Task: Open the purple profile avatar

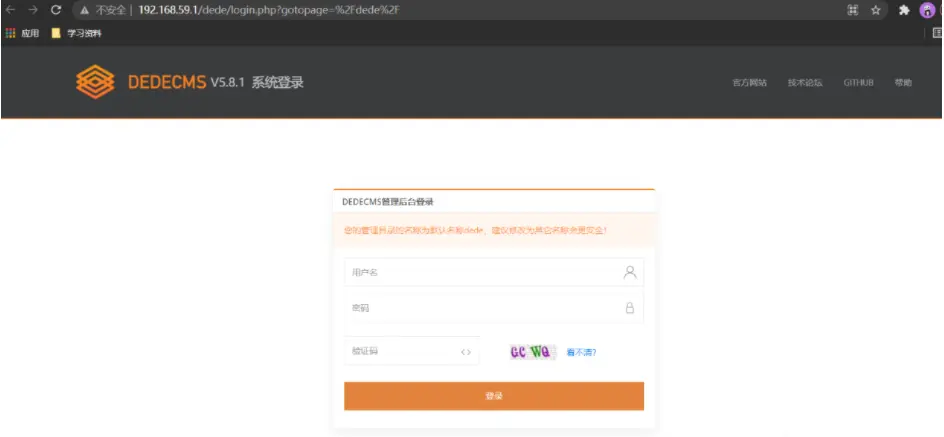Action: [x=927, y=10]
